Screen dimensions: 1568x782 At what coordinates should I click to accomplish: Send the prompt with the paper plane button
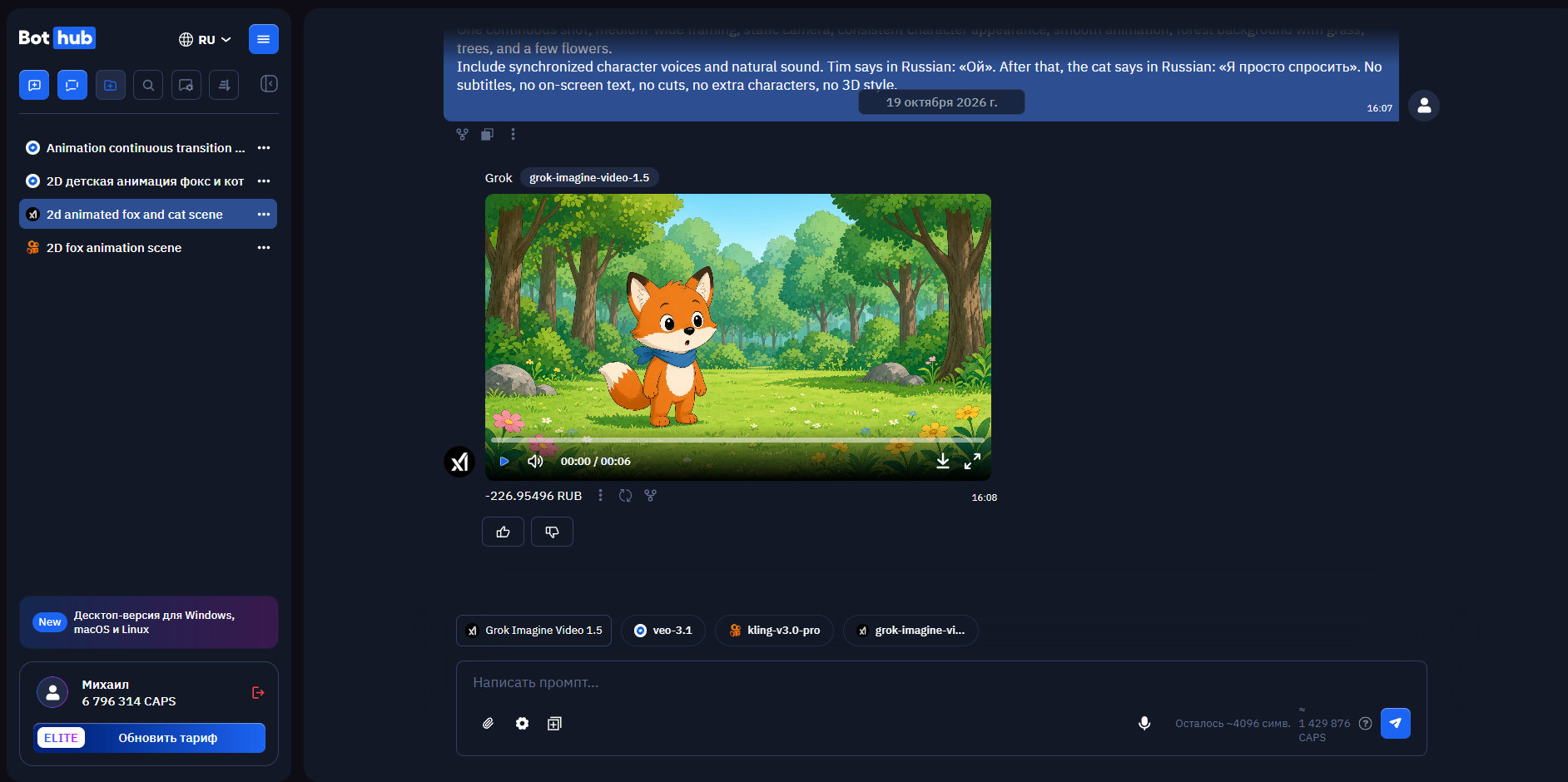pyautogui.click(x=1396, y=724)
